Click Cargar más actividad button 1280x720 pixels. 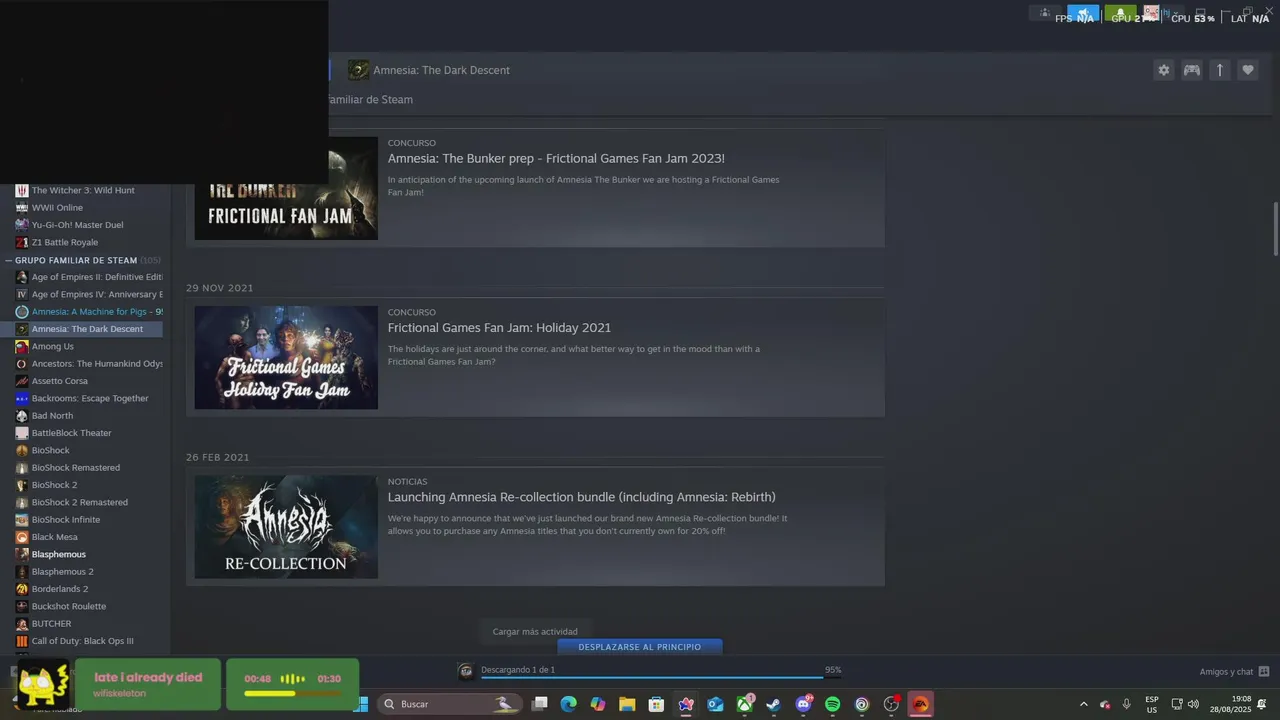tap(535, 632)
